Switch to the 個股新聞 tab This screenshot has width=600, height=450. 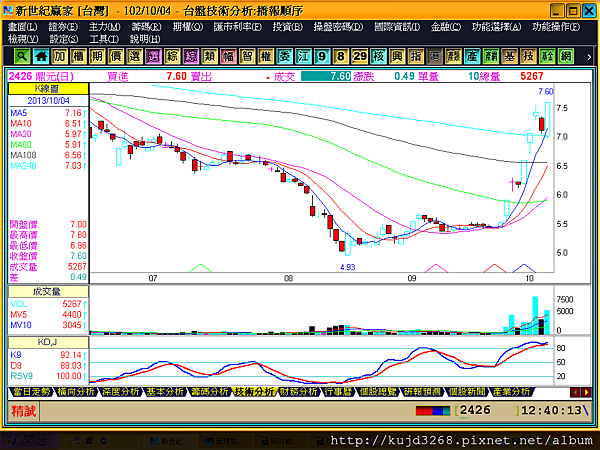click(467, 392)
